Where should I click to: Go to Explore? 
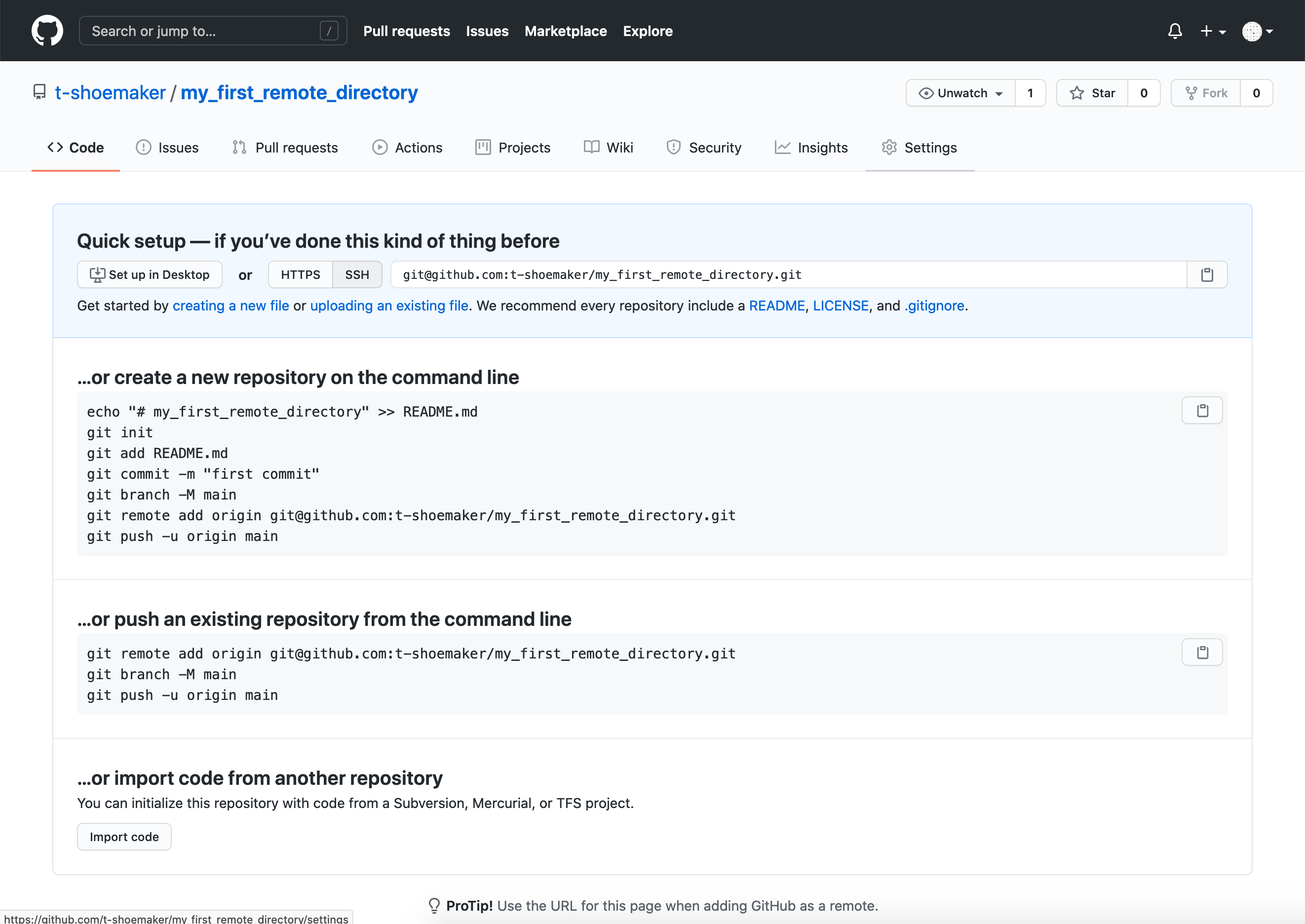click(x=648, y=31)
